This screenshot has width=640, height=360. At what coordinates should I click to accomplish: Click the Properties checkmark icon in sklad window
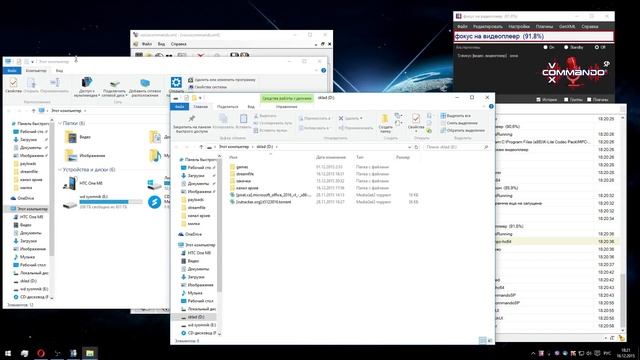(x=416, y=119)
